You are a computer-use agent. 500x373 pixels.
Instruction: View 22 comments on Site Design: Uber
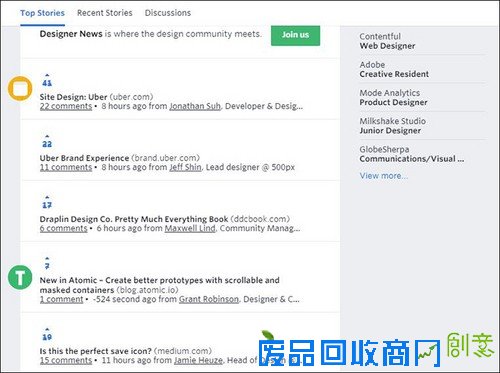click(66, 106)
